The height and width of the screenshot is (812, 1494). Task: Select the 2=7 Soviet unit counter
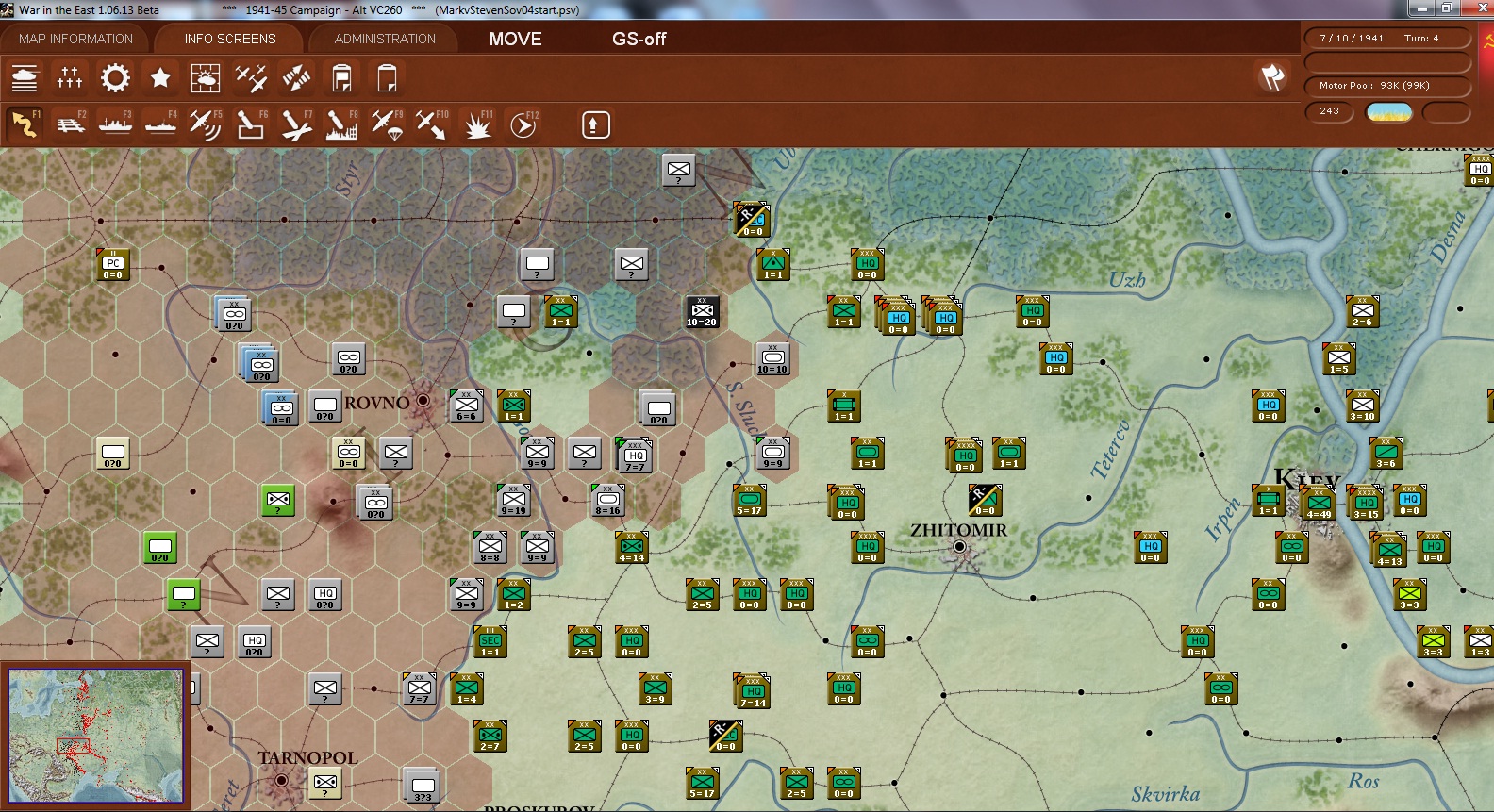pyautogui.click(x=490, y=736)
